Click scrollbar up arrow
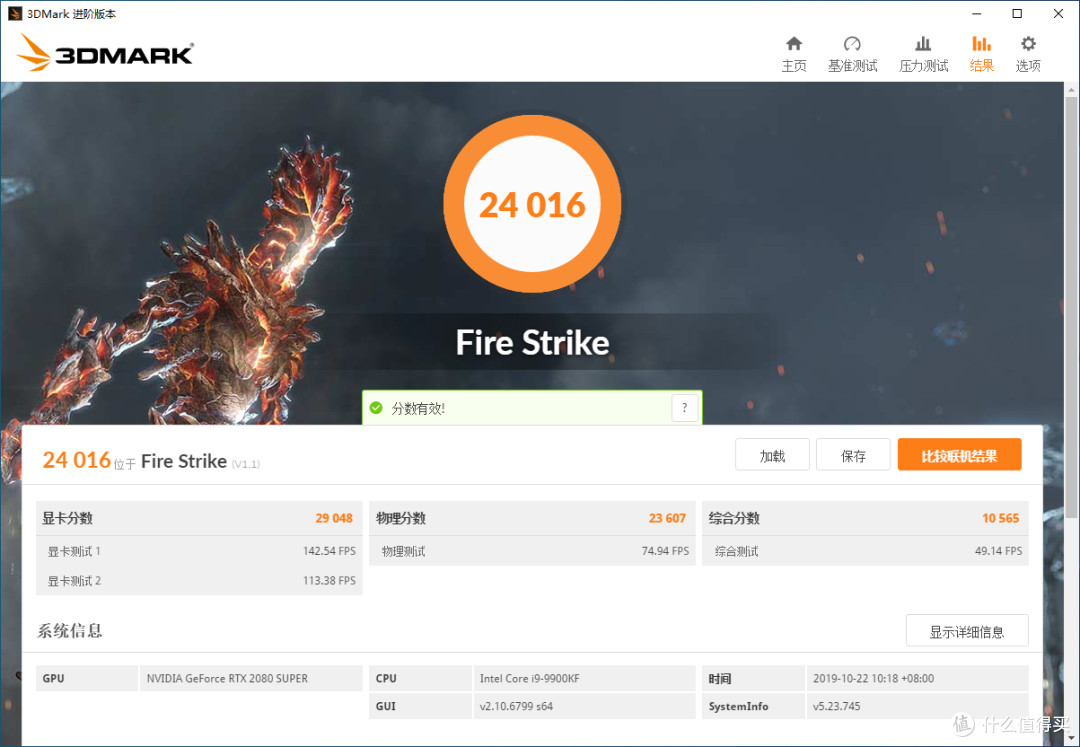The height and width of the screenshot is (747, 1080). pyautogui.click(x=1072, y=90)
